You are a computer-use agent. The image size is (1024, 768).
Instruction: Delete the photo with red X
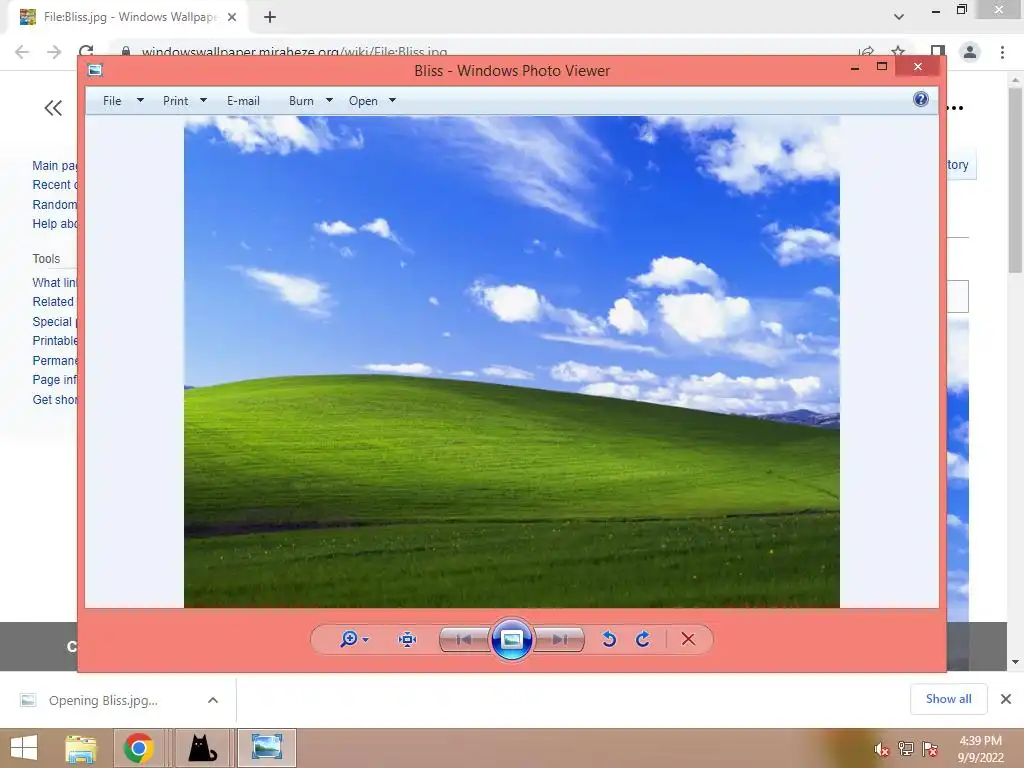(688, 639)
